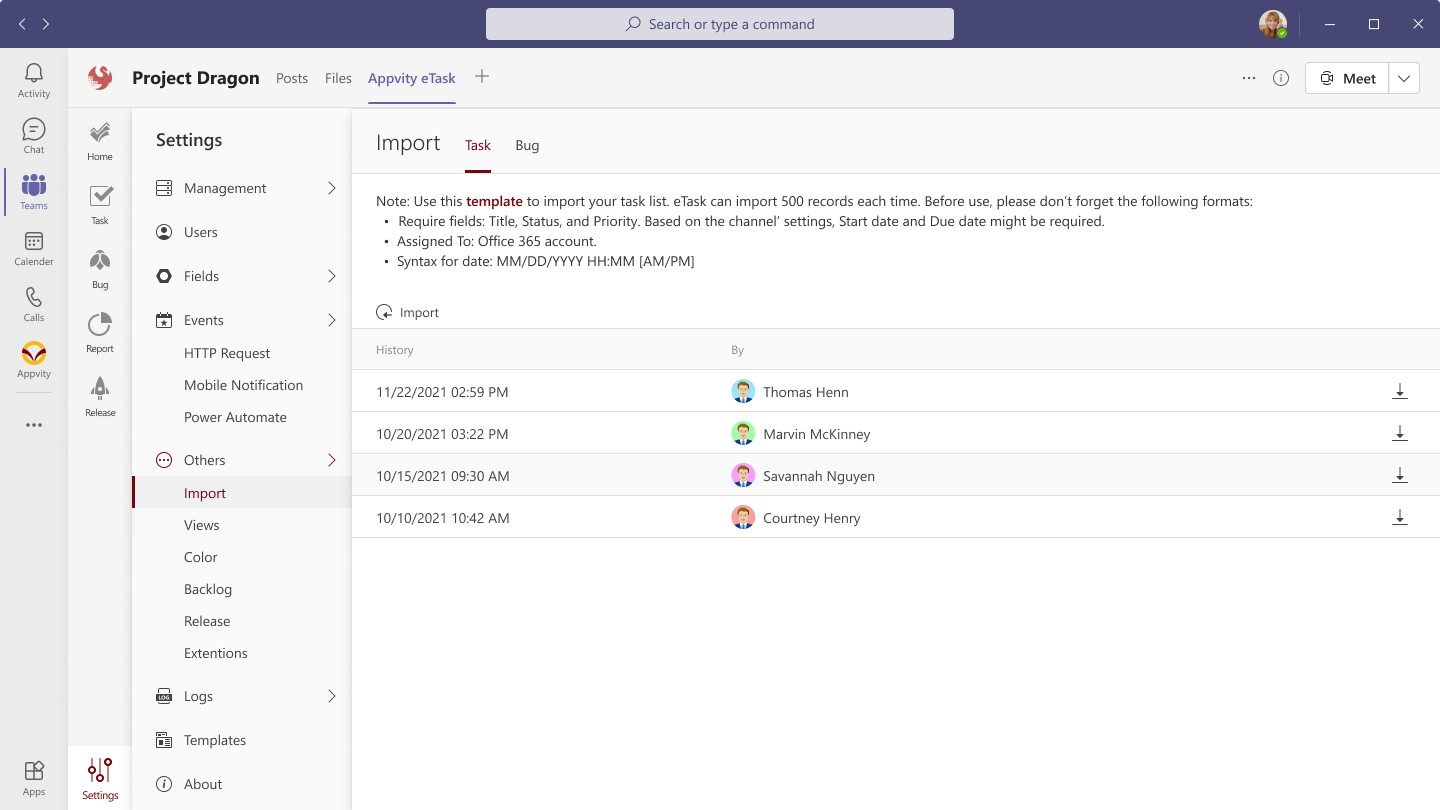This screenshot has width=1440, height=810.
Task: Click the template download link
Action: coord(494,201)
